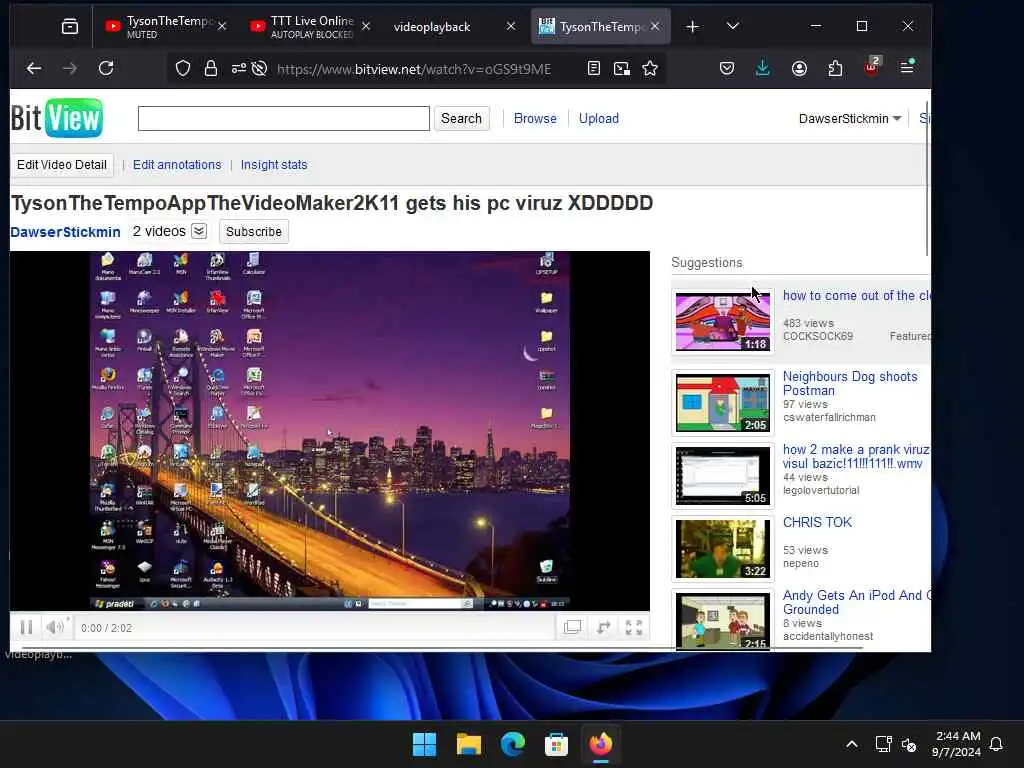Open uBlock extension icon with badge
Viewport: 1024px width, 768px height.
(x=872, y=67)
